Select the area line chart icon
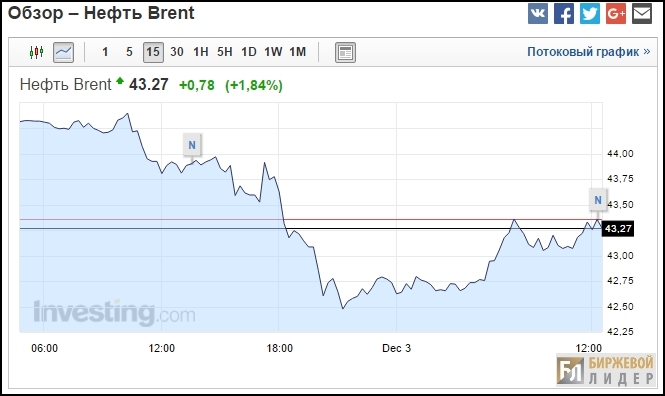Viewport: 665px width, 396px height. coord(64,53)
